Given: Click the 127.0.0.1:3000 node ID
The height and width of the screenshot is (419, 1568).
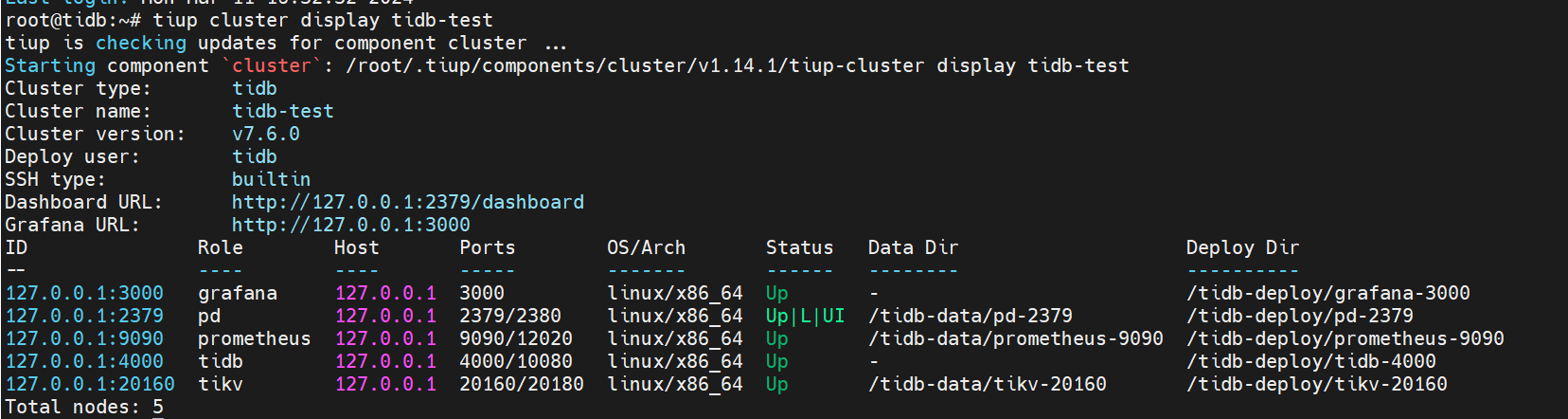Looking at the screenshot, I should [84, 293].
